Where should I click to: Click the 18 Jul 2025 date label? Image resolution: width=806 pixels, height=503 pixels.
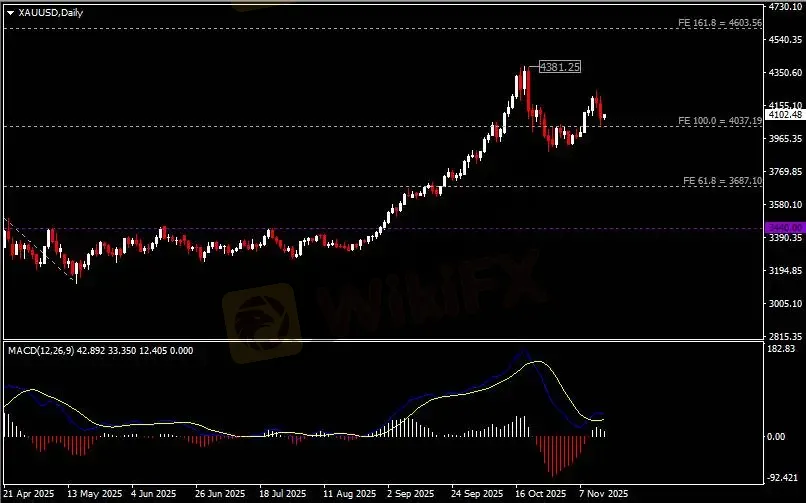click(283, 494)
